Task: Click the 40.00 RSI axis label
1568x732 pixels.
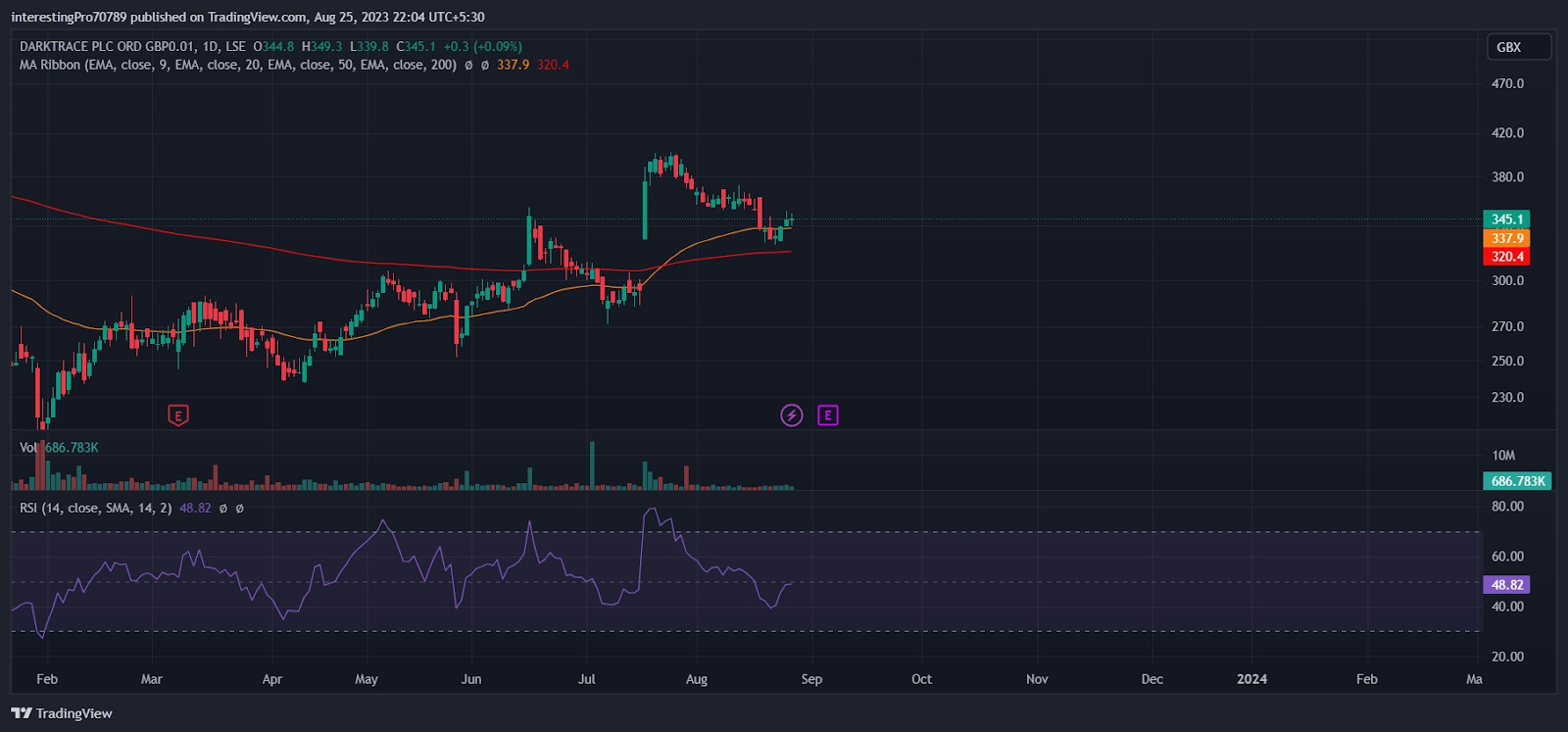Action: 1507,607
